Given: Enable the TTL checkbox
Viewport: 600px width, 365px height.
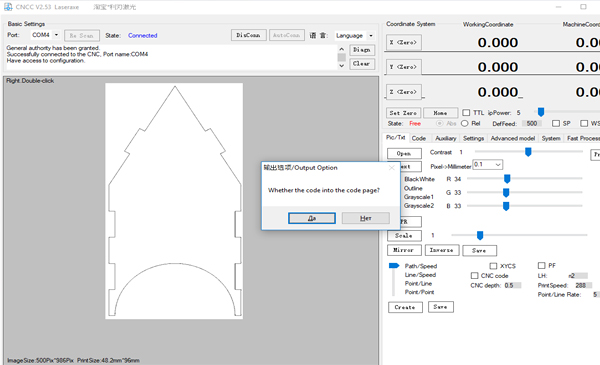Looking at the screenshot, I should coord(466,112).
